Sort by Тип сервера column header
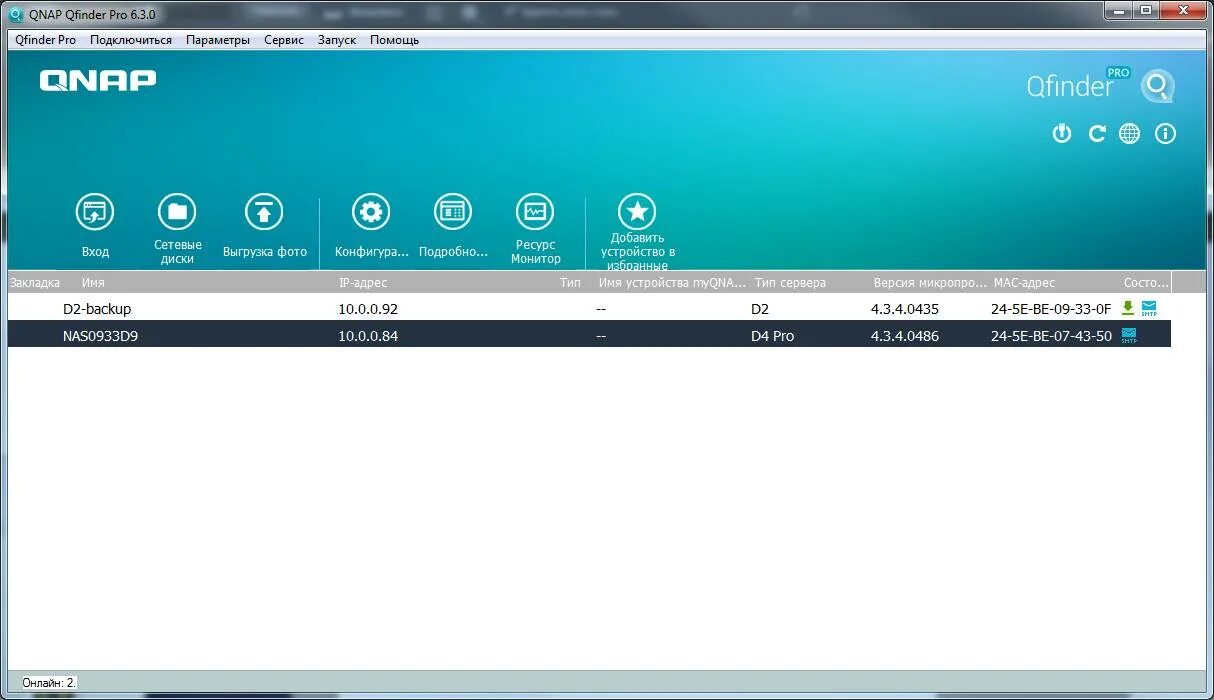 (x=790, y=282)
